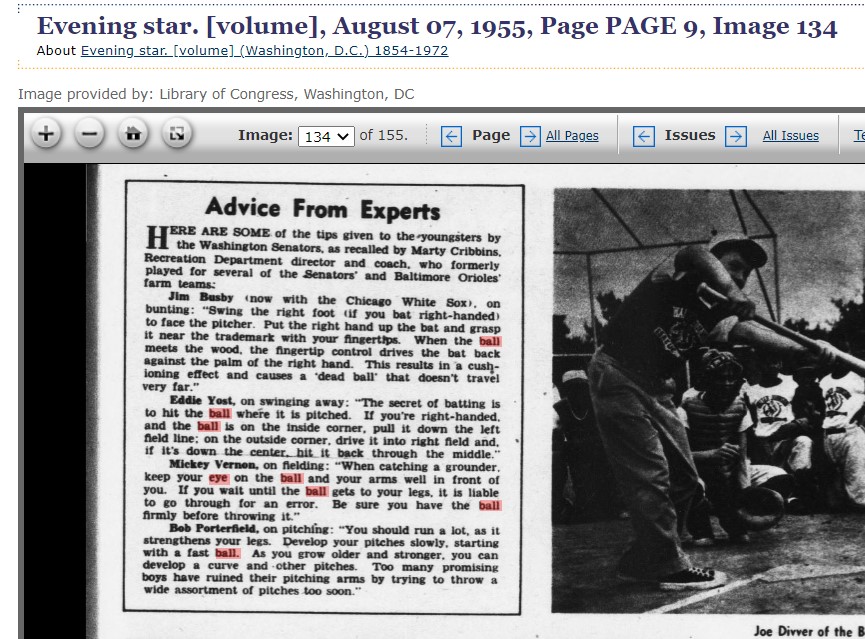Open the All Issues link
Image resolution: width=865 pixels, height=639 pixels.
click(791, 136)
